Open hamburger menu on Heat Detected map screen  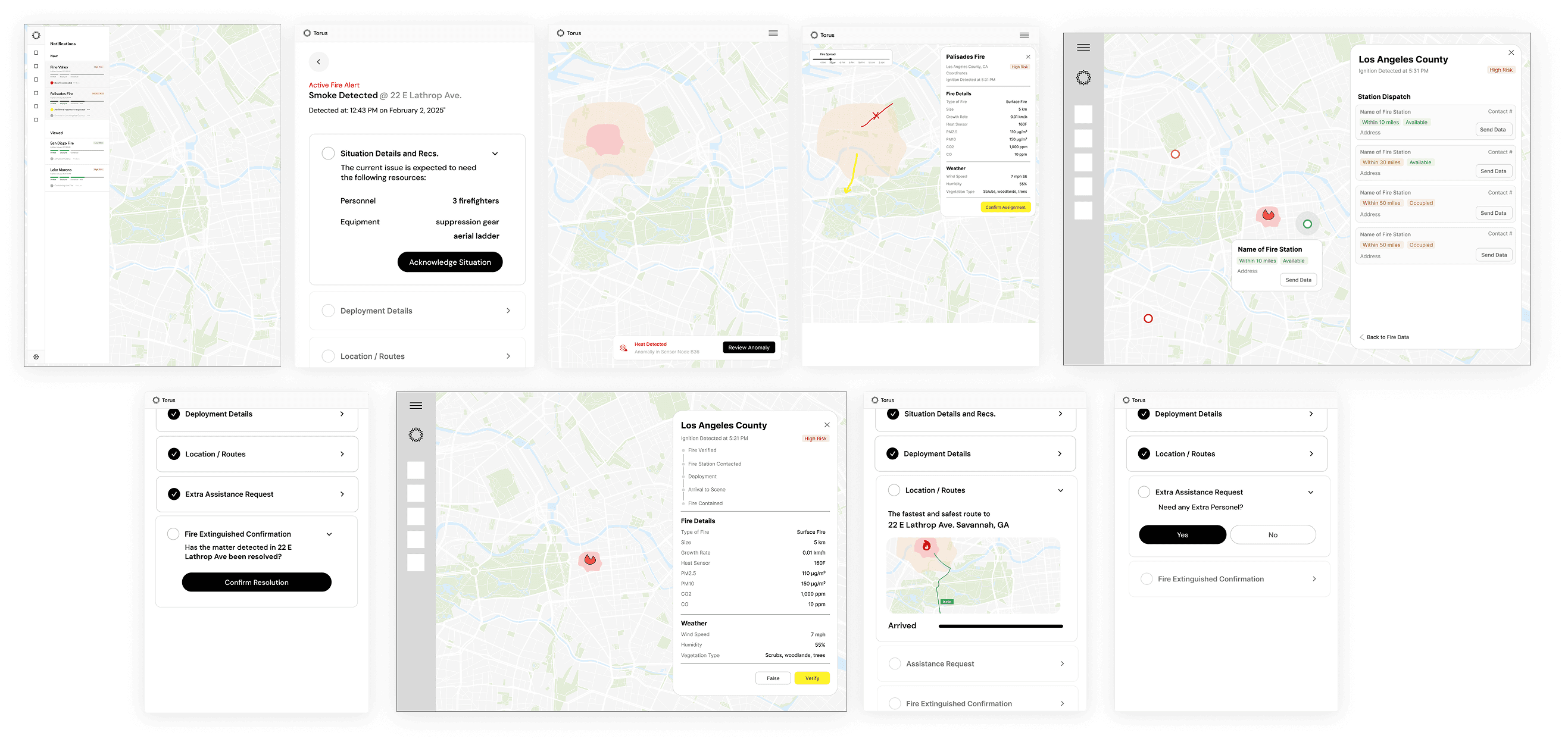tap(773, 33)
